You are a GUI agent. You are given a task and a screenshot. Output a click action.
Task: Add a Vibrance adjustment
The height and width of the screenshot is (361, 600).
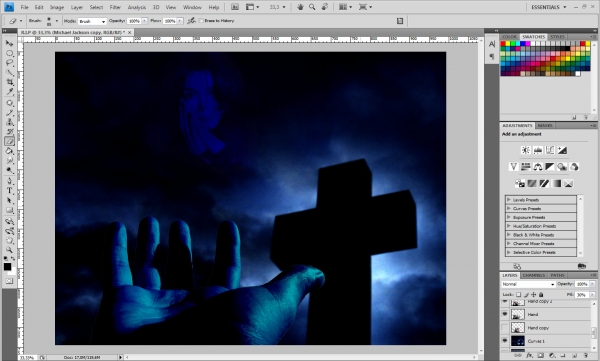[x=514, y=167]
